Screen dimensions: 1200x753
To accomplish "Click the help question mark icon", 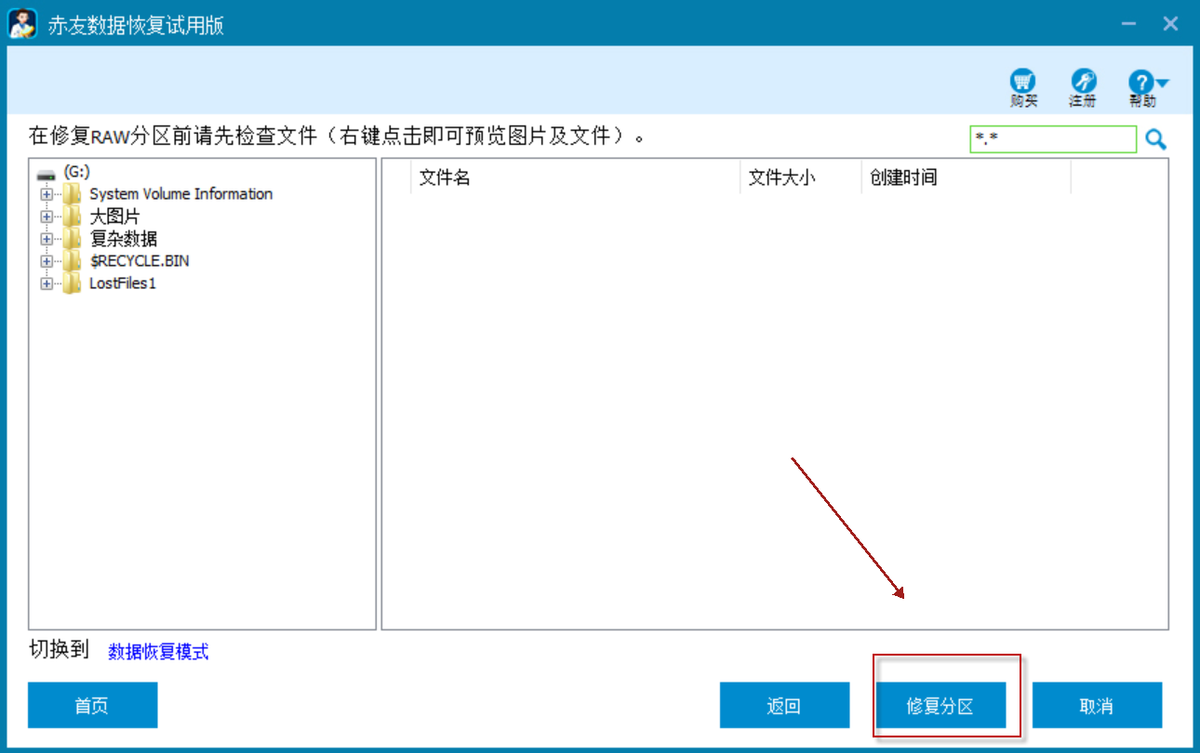I will [x=1140, y=82].
